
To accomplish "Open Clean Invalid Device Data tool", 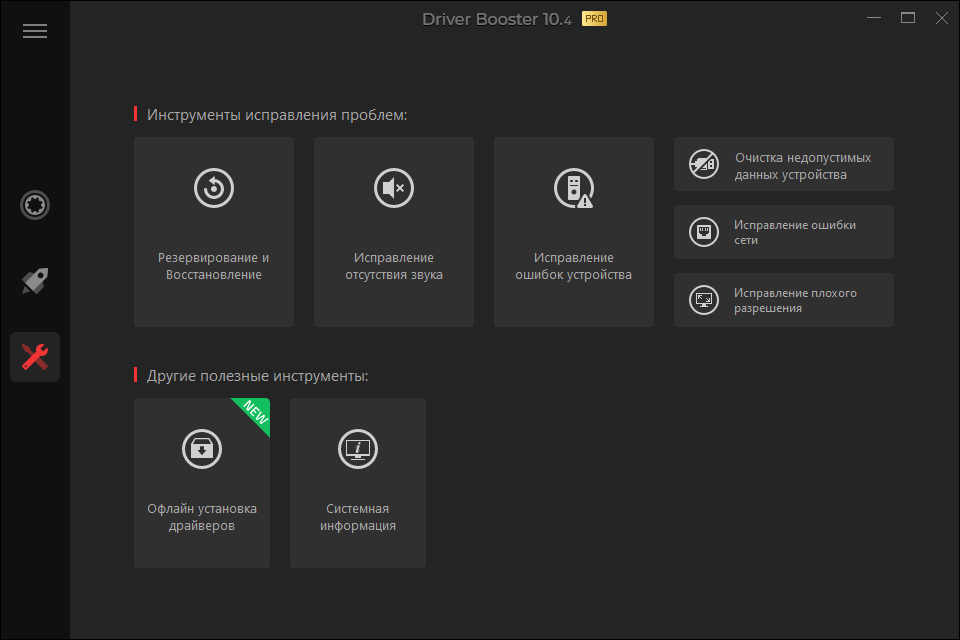I will coord(783,163).
